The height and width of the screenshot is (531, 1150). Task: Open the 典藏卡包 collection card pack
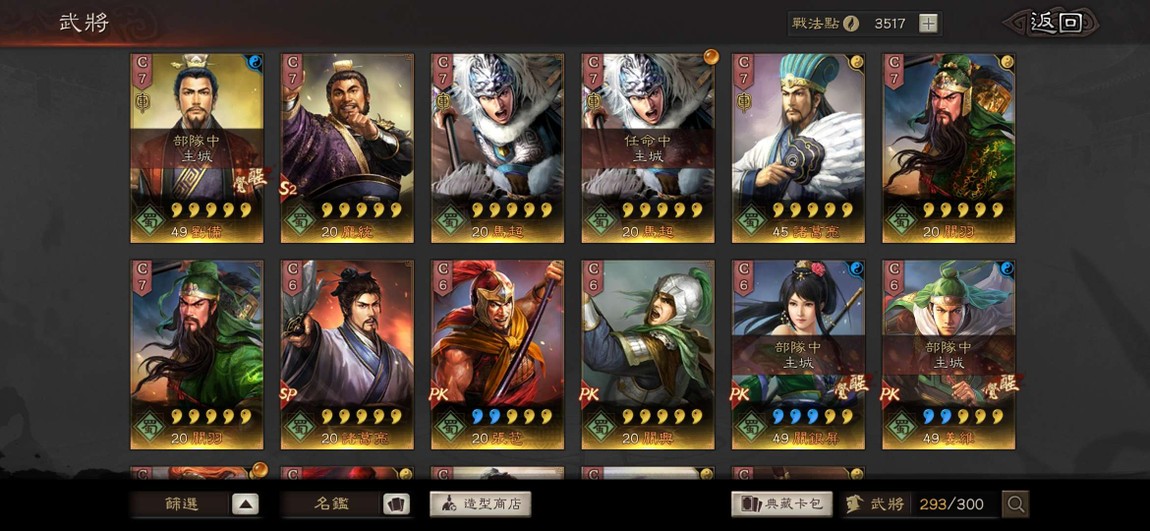(782, 504)
